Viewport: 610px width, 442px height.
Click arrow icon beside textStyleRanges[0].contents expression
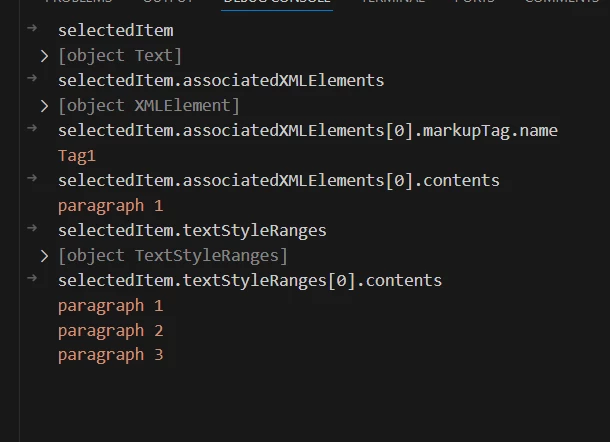click(x=32, y=278)
